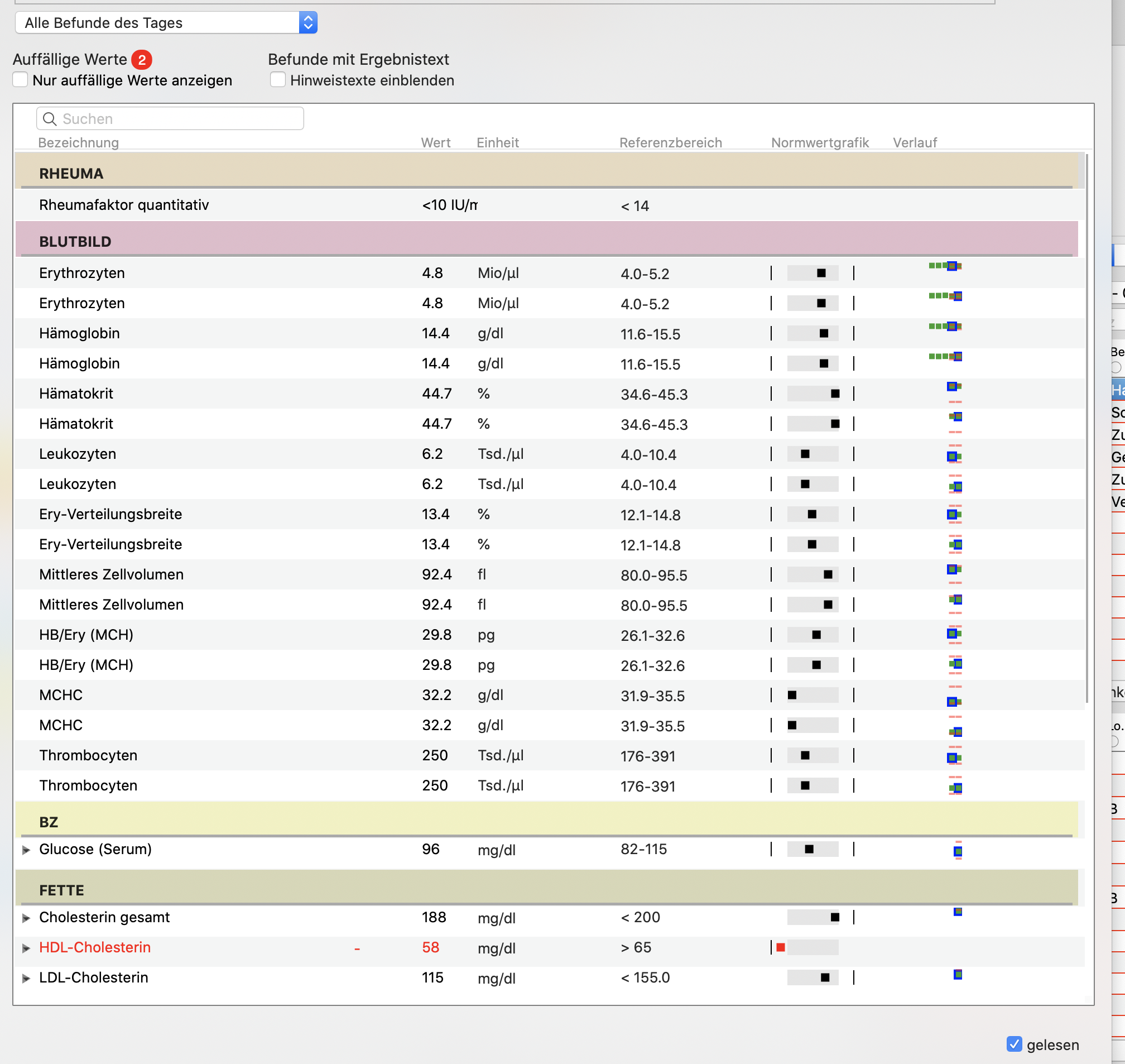Click the 'Befunde mit Ergebnistext' label
Image resolution: width=1125 pixels, height=1064 pixels.
click(x=358, y=60)
